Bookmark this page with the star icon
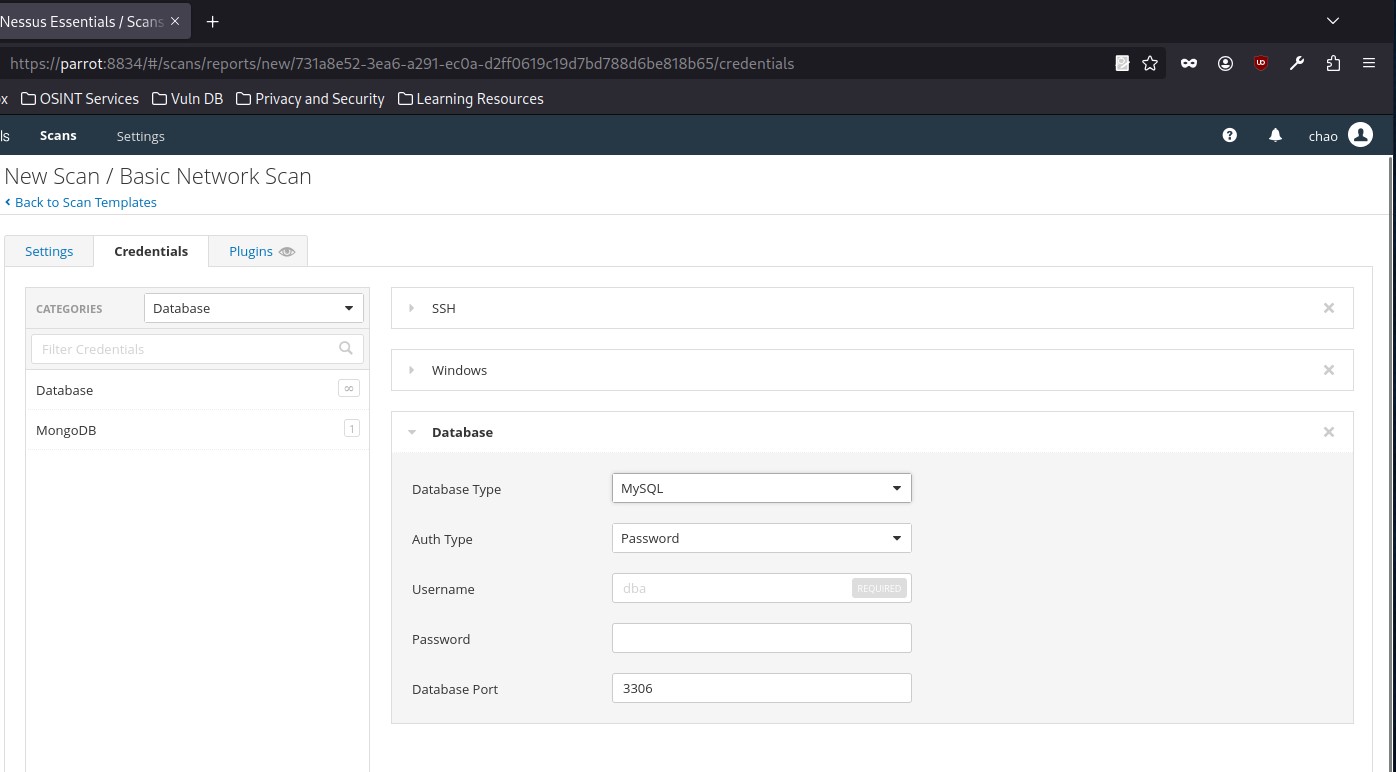Image resolution: width=1396 pixels, height=772 pixels. 1150,63
